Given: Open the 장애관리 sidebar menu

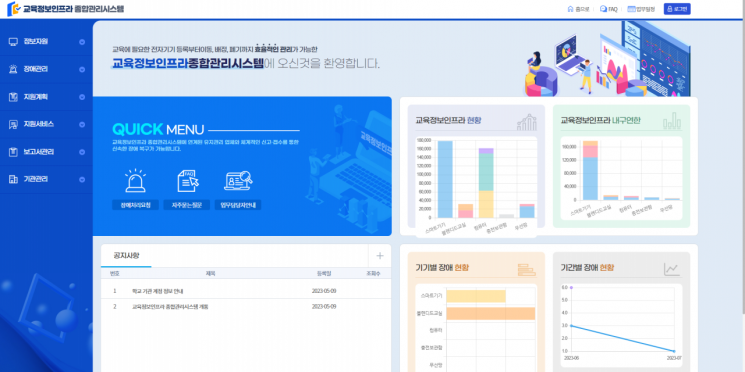Looking at the screenshot, I should 46,69.
